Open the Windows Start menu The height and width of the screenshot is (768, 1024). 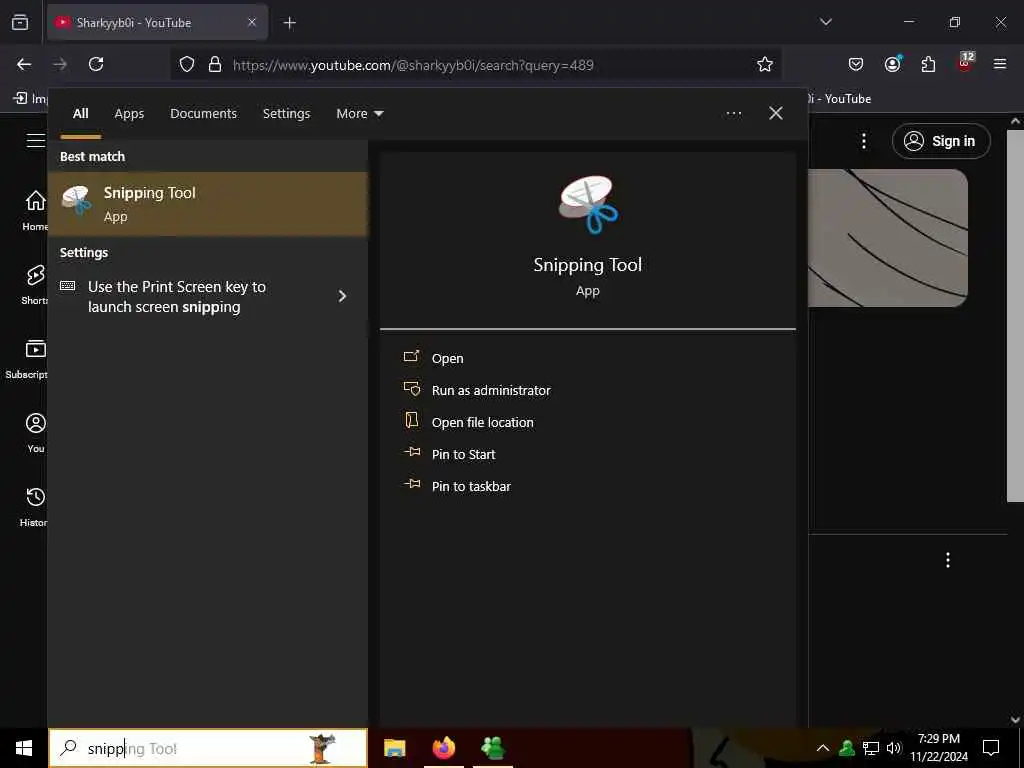click(24, 748)
